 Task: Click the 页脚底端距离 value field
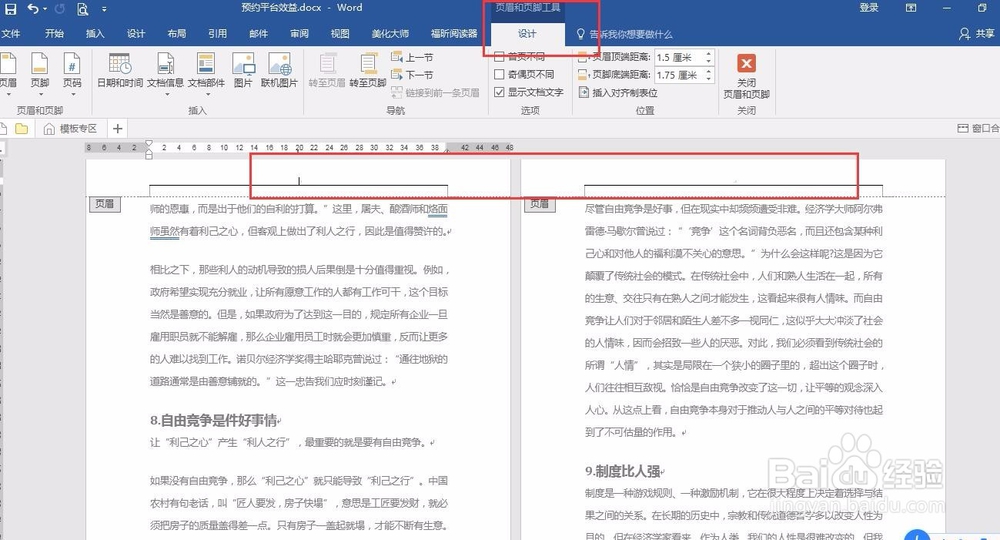click(679, 75)
